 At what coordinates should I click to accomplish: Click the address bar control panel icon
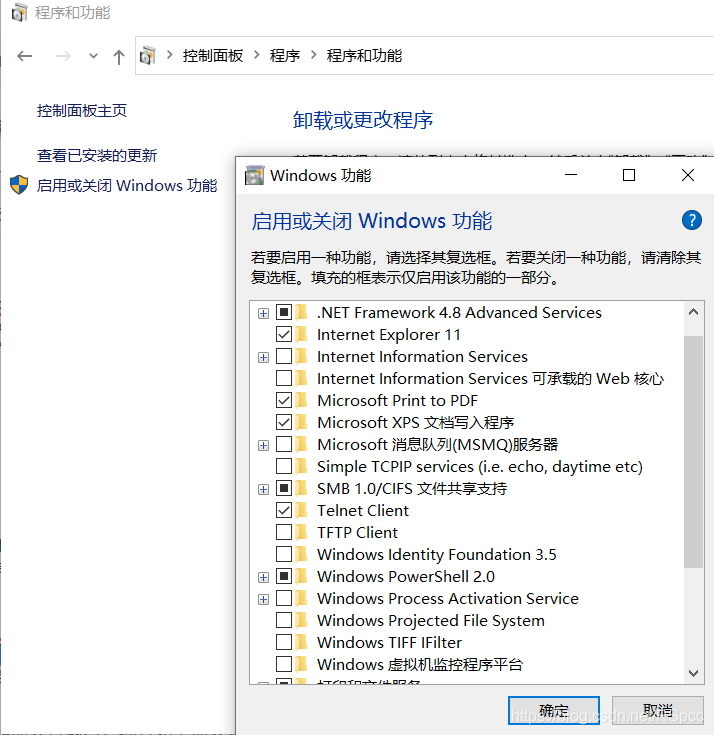point(148,56)
